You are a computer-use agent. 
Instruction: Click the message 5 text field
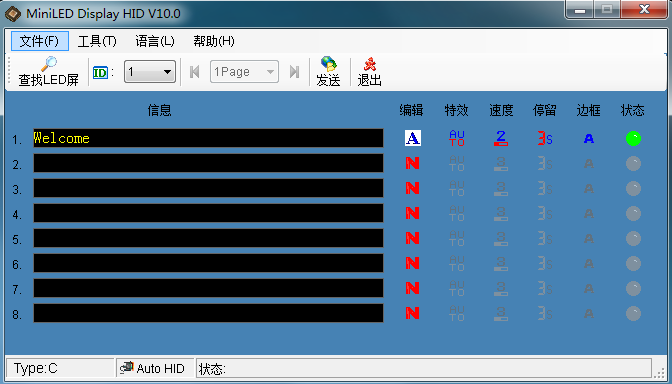[208, 238]
